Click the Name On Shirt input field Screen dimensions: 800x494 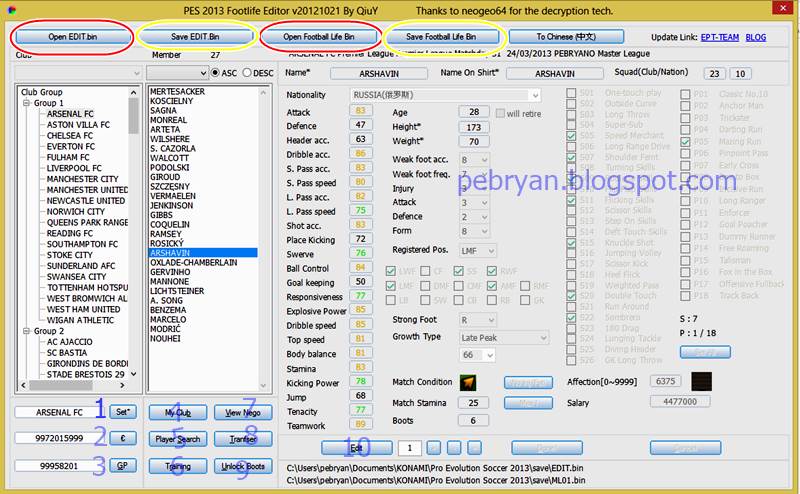(555, 73)
